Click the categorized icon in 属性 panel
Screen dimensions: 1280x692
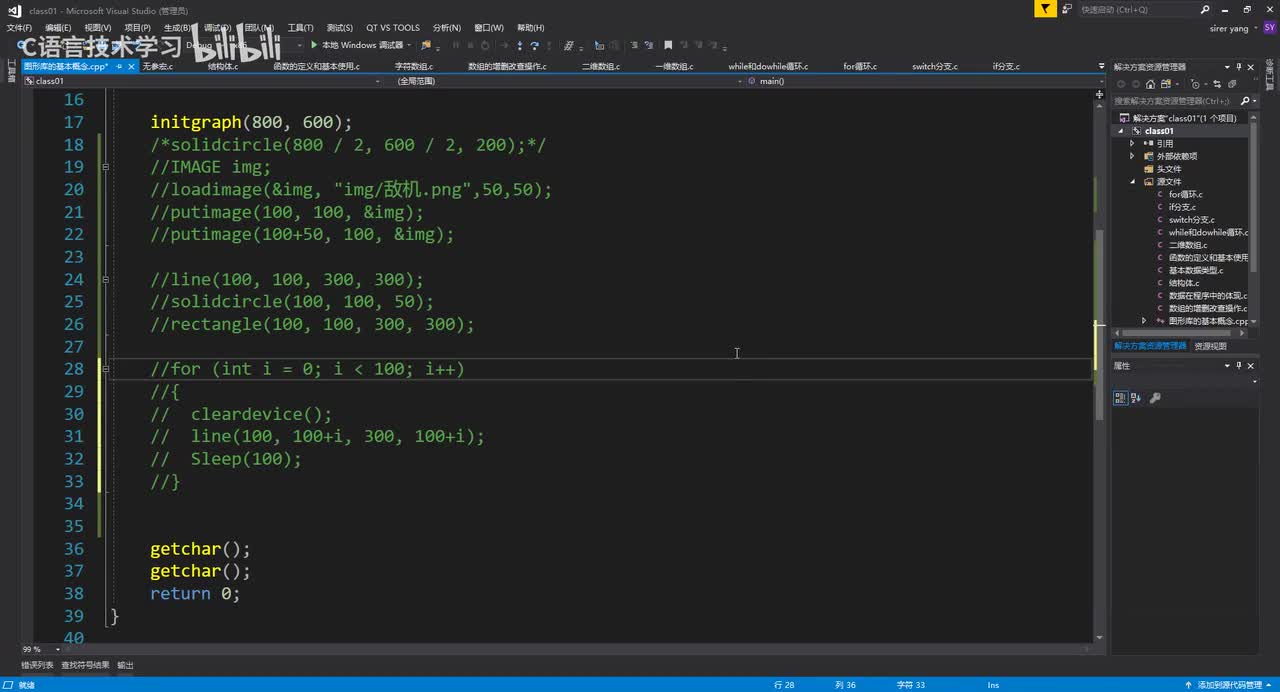point(1121,398)
